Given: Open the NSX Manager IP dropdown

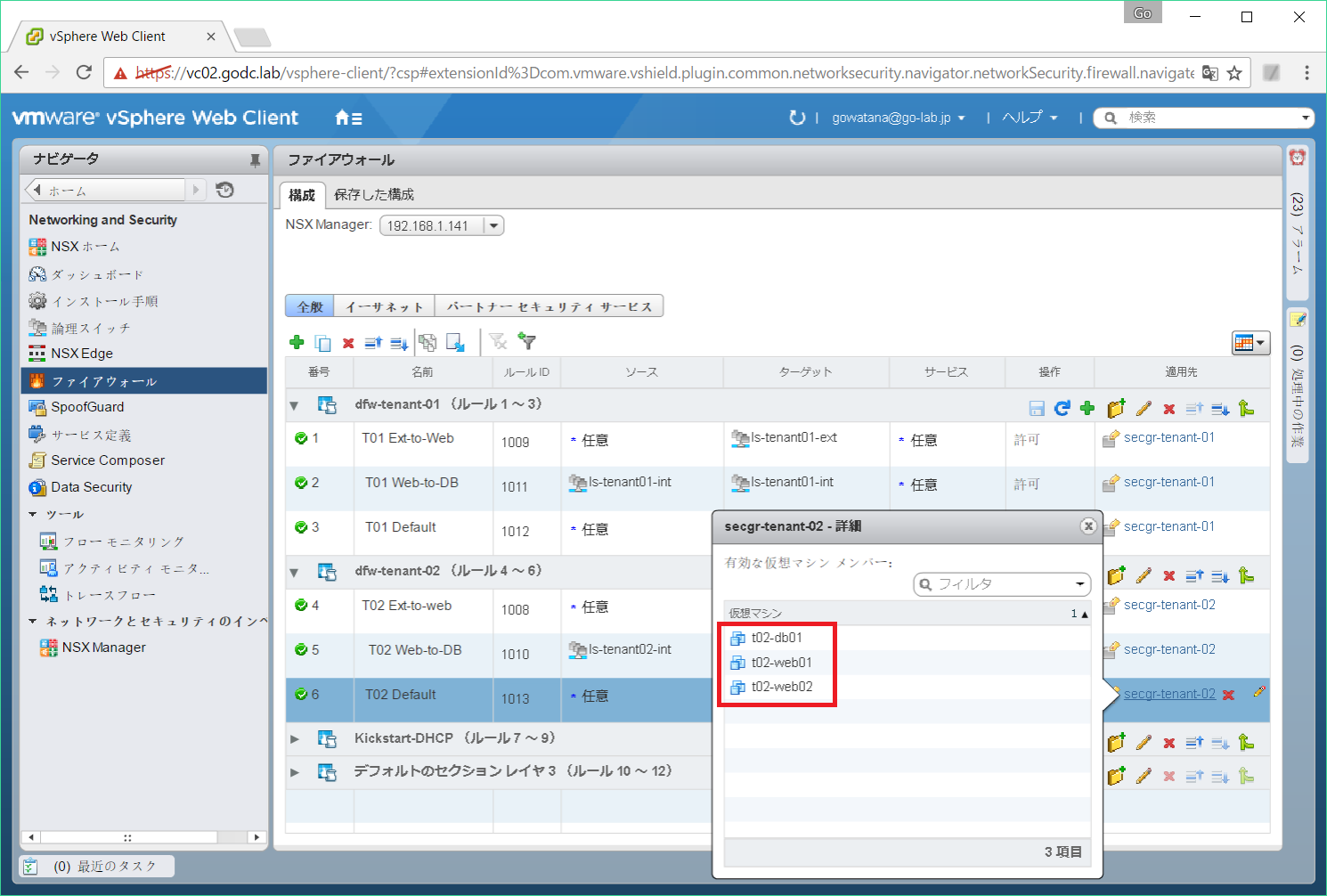Looking at the screenshot, I should coord(494,225).
